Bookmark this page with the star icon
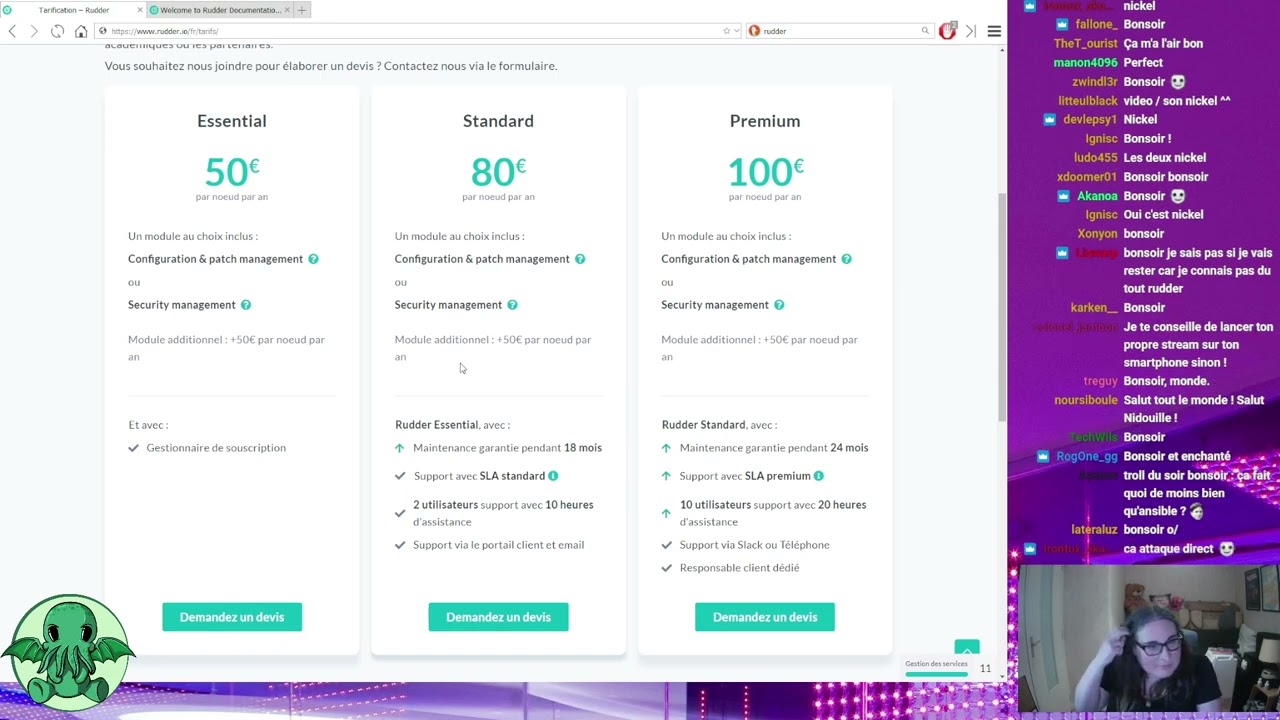This screenshot has height=720, width=1280. point(727,31)
